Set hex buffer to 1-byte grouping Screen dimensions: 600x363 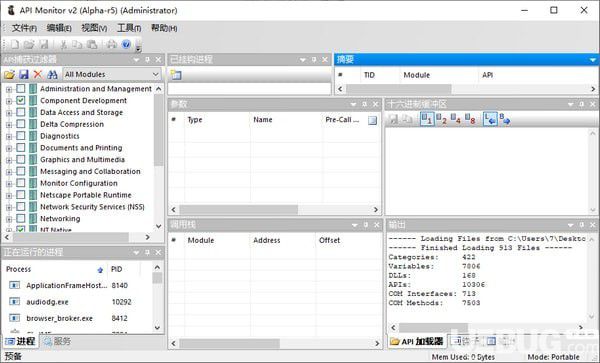(426, 119)
